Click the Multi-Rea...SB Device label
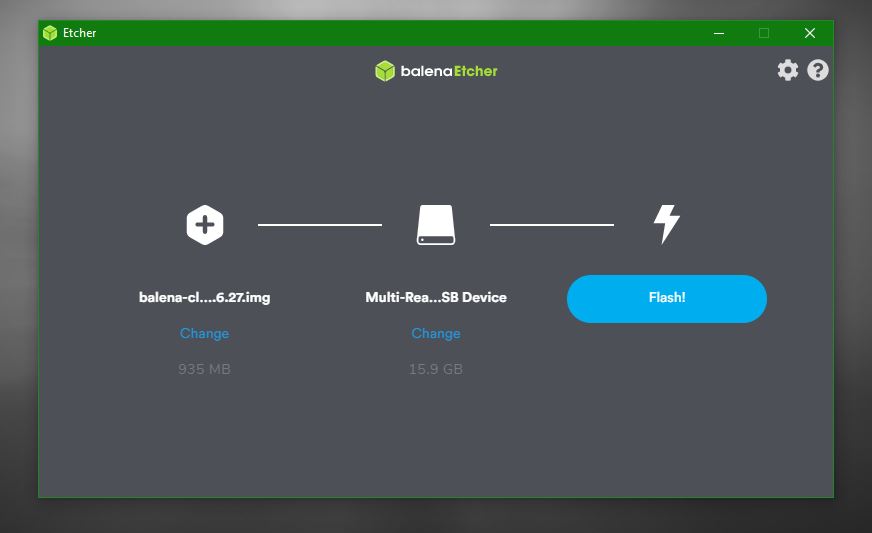The image size is (872, 533). [436, 298]
